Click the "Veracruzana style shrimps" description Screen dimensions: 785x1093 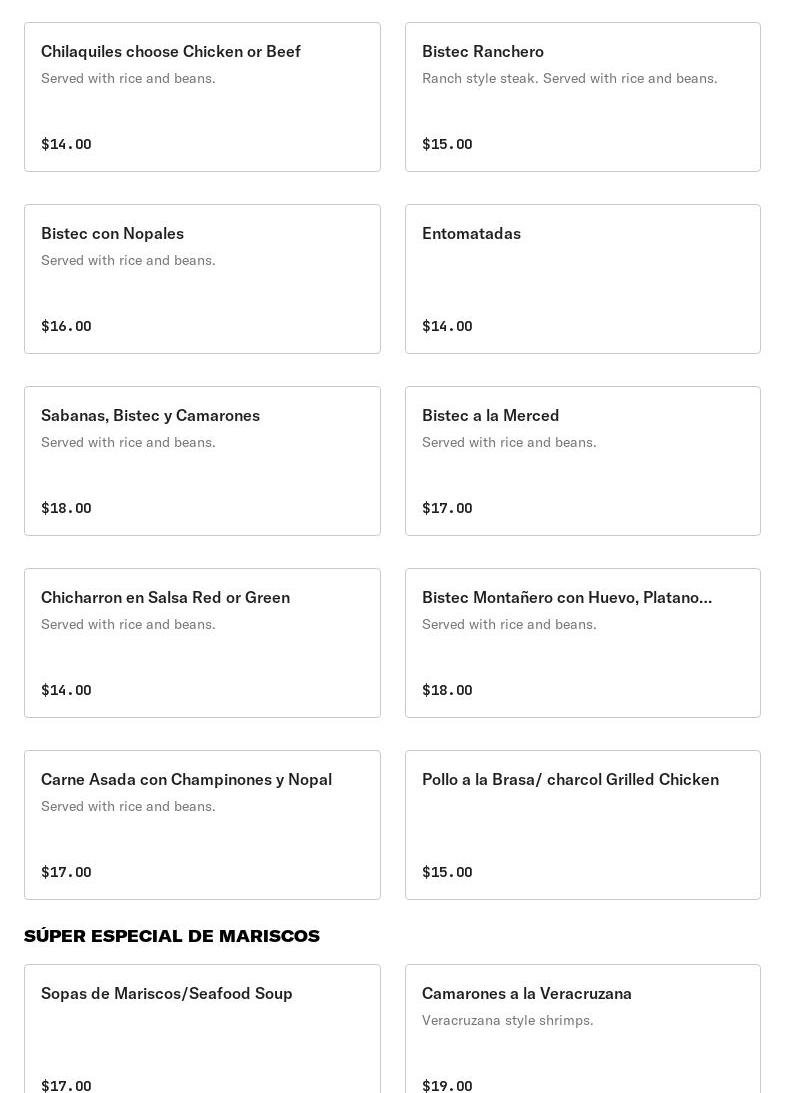tap(507, 1020)
